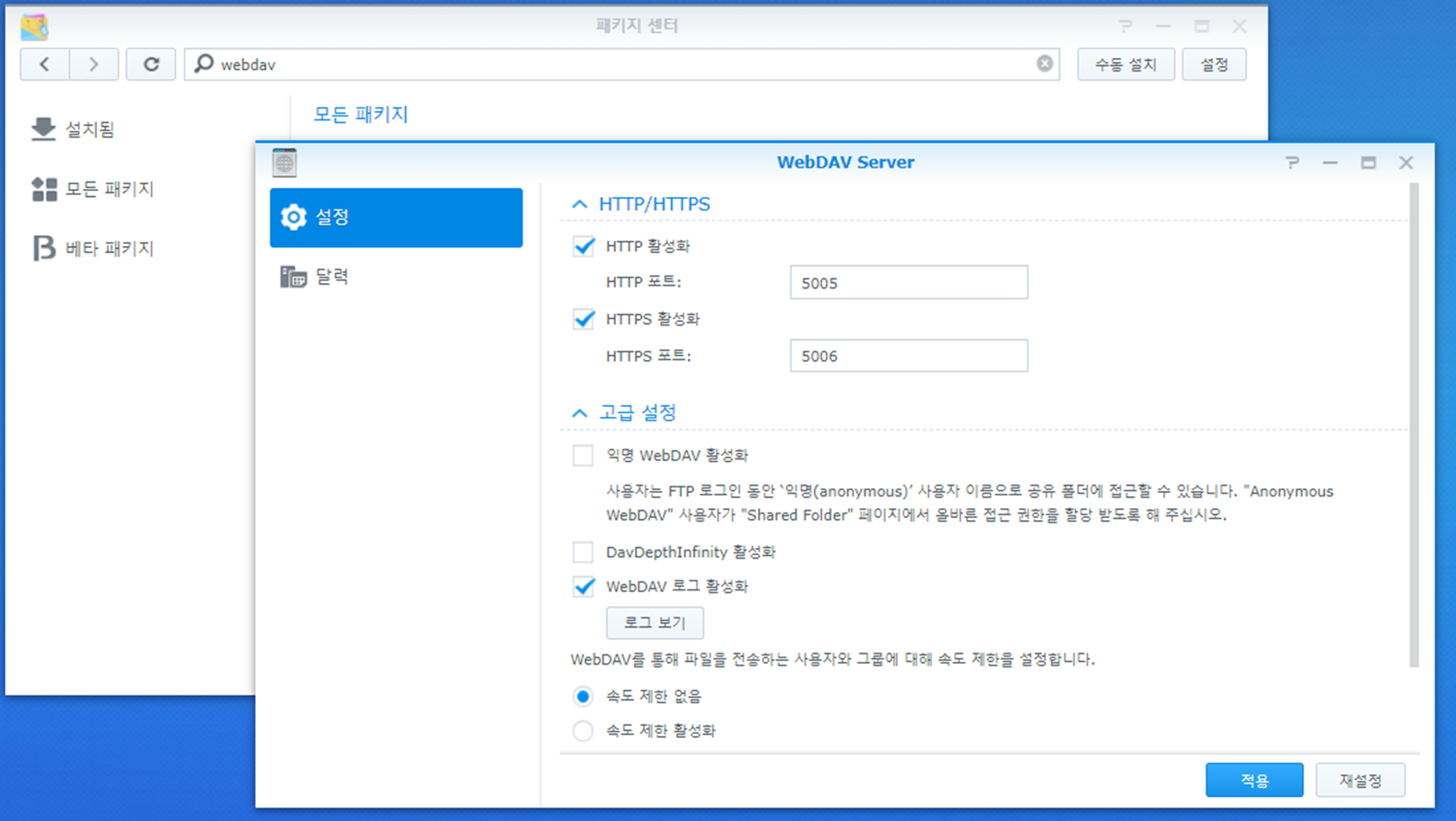The width and height of the screenshot is (1456, 821).
Task: Minimize the WebDAV Server window
Action: coord(1330,163)
